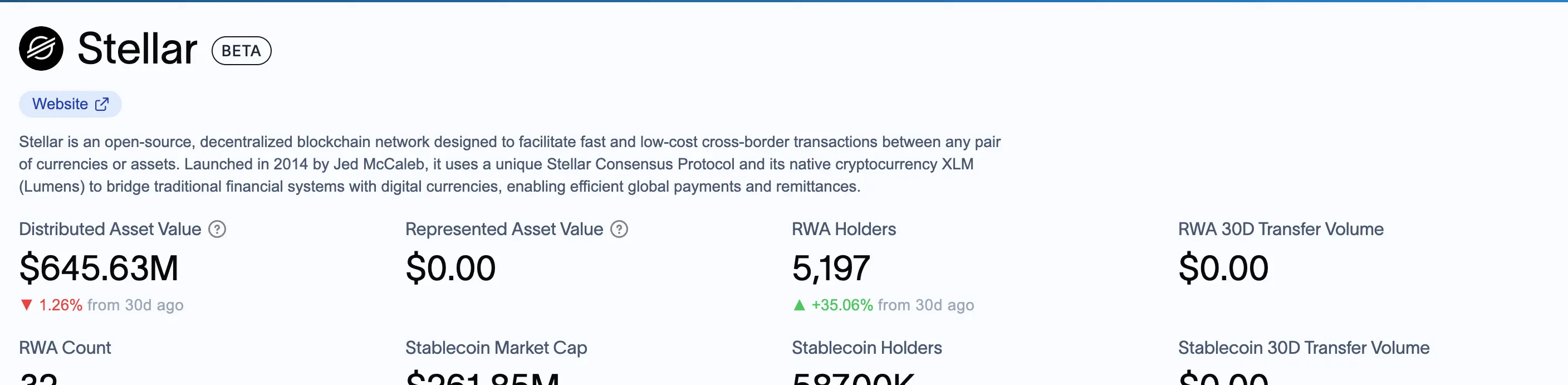Click the external link arrow icon
The image size is (1568, 385).
[x=102, y=104]
